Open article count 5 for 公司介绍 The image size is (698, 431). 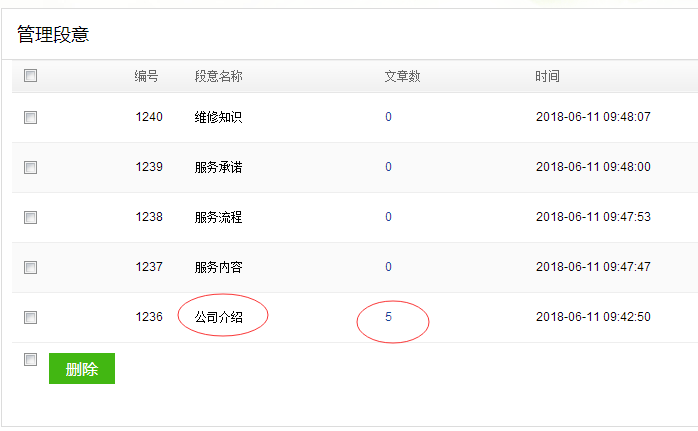click(388, 317)
